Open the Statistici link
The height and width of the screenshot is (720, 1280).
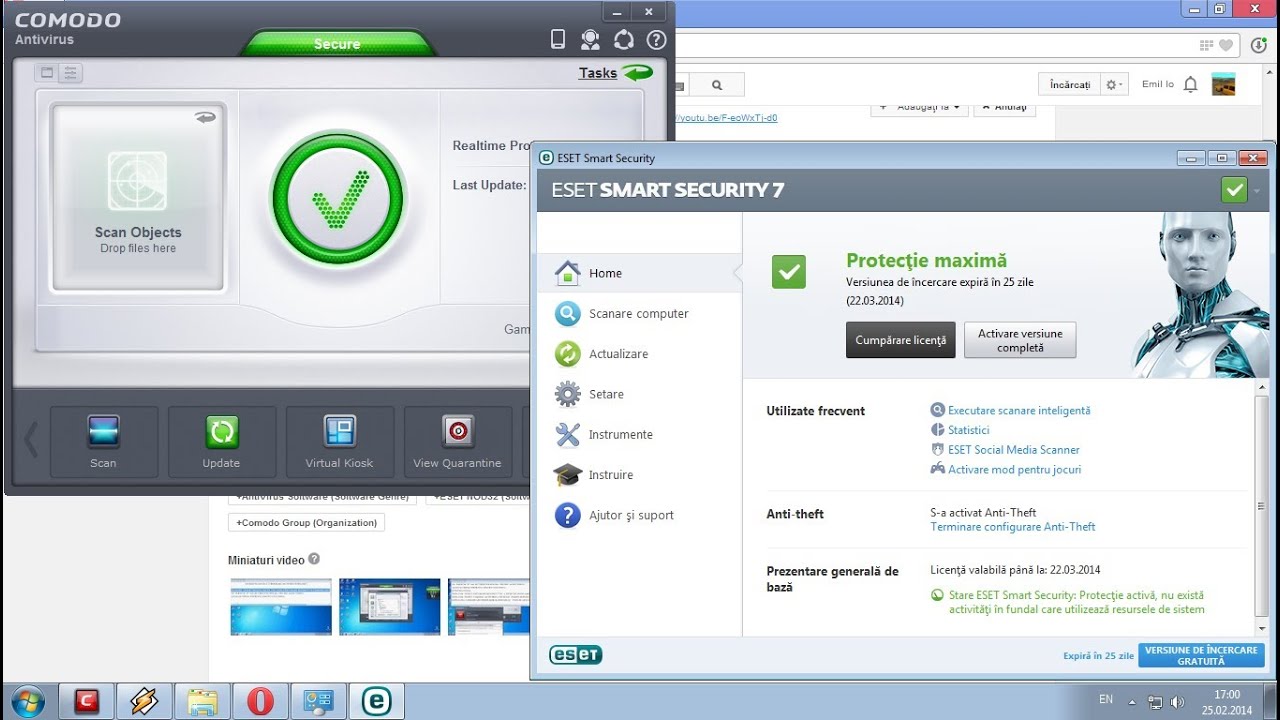pyautogui.click(x=969, y=430)
